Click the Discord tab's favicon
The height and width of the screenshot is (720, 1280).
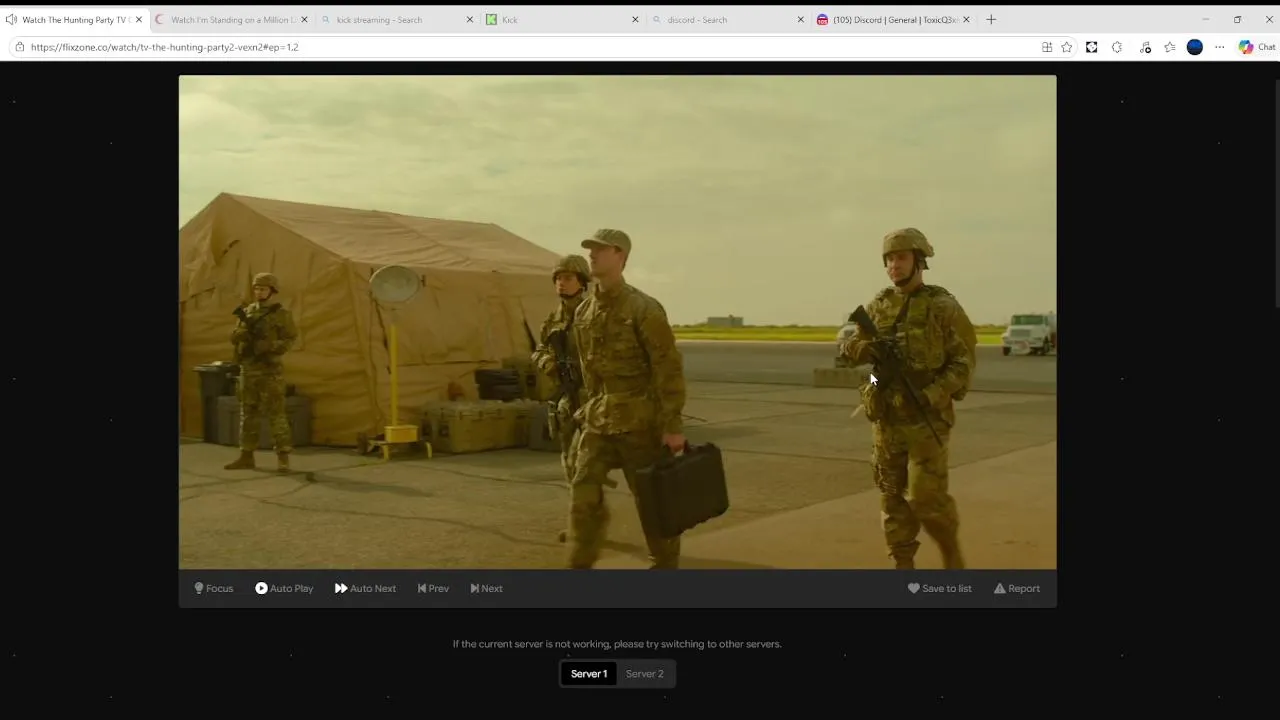(x=822, y=19)
